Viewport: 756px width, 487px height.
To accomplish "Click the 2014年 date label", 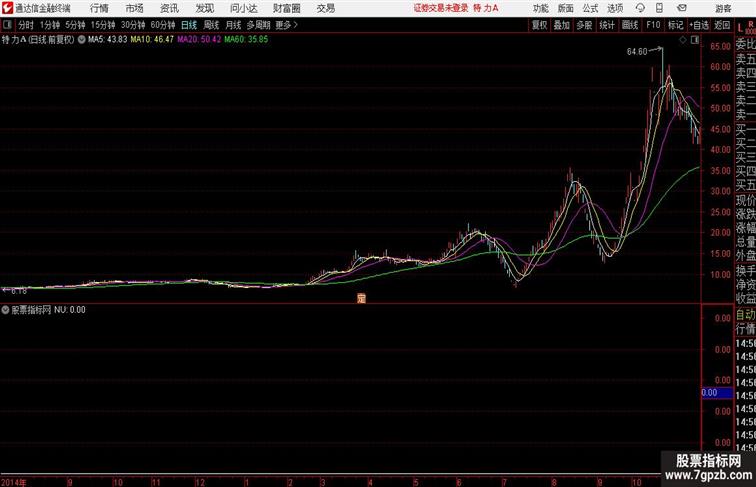I will 14,482.
